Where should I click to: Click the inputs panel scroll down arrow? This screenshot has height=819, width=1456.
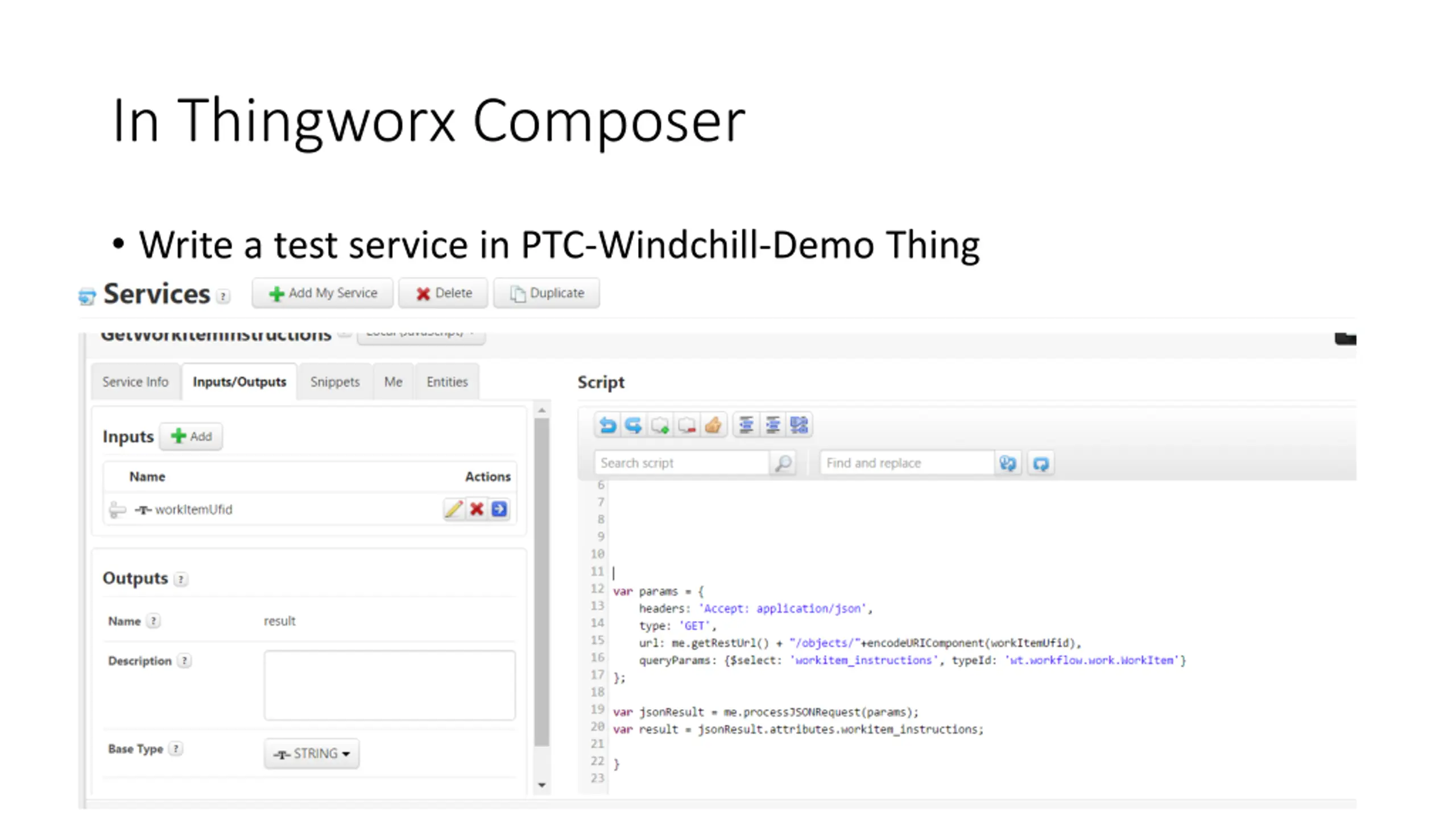[542, 785]
